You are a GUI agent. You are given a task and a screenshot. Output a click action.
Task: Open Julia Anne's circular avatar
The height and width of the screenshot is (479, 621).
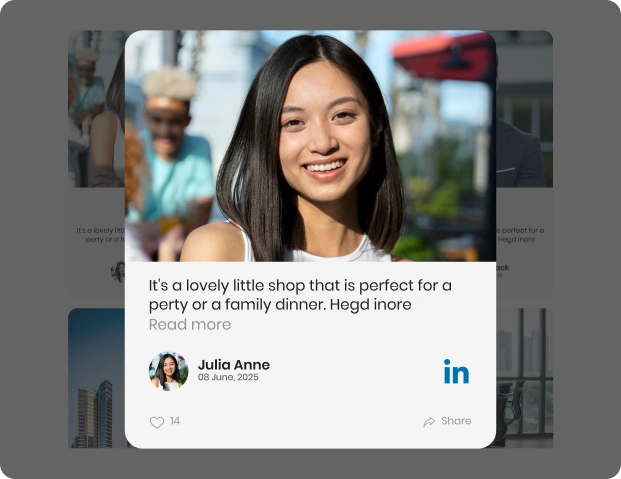tap(168, 371)
